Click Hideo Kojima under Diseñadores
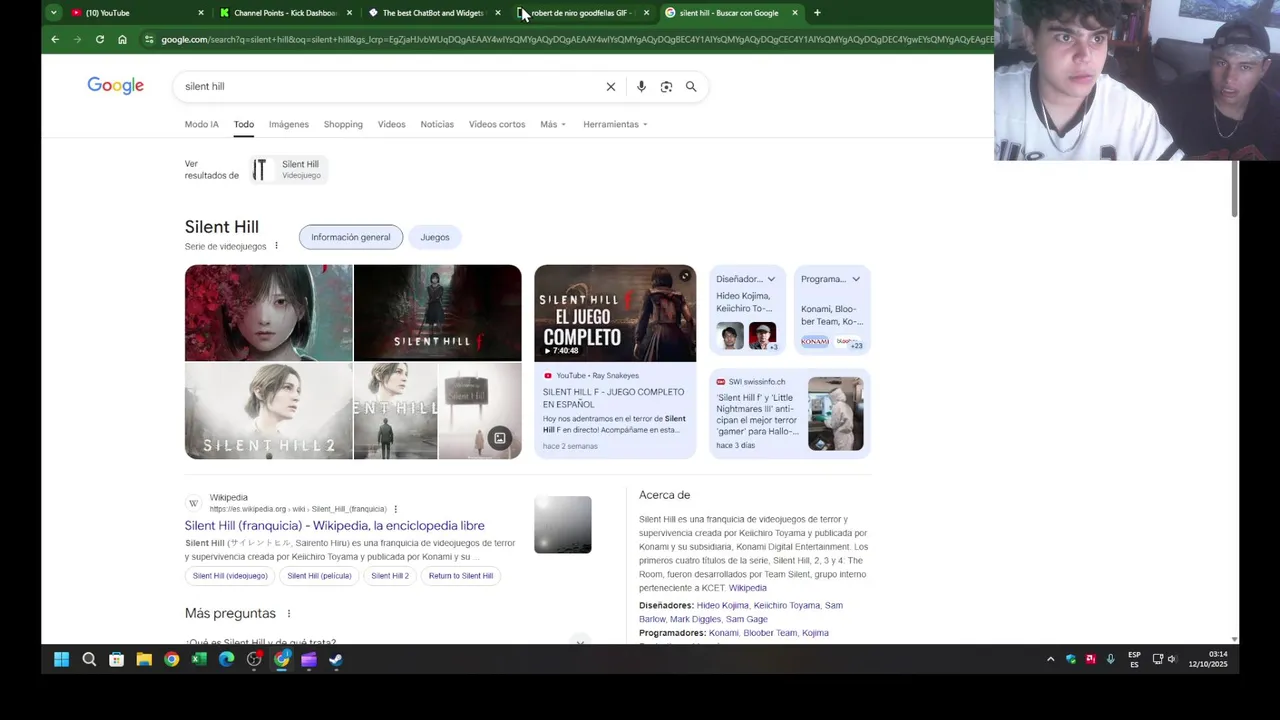Viewport: 1280px width, 720px height. click(x=722, y=606)
